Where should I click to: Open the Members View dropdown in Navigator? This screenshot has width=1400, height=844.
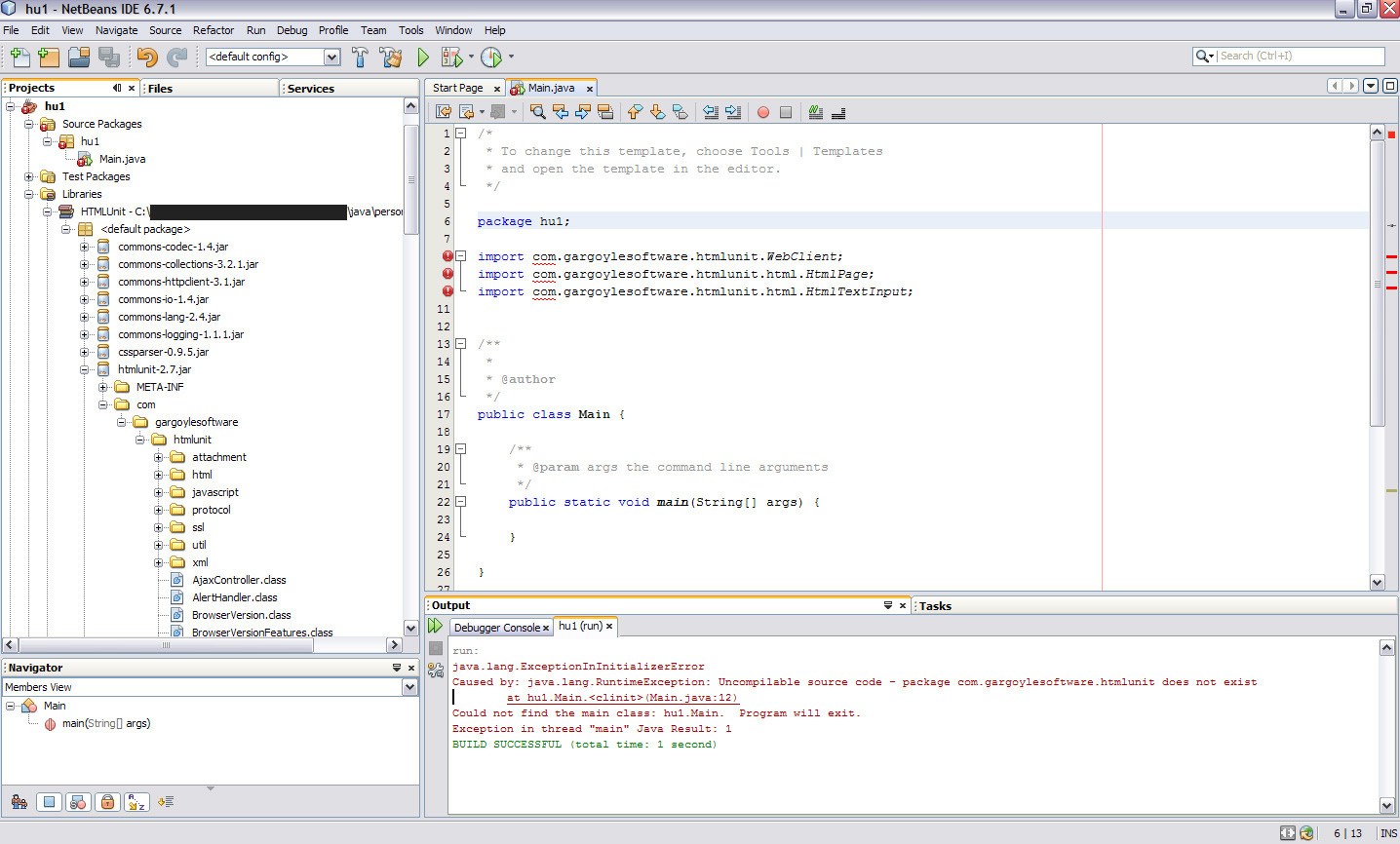coord(409,687)
